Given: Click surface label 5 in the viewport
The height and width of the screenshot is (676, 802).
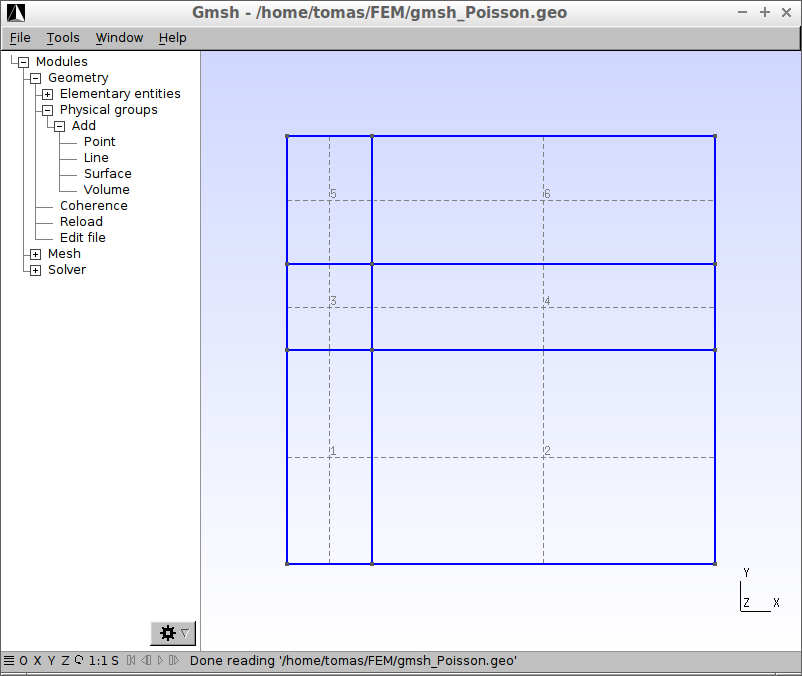Looking at the screenshot, I should [x=333, y=194].
